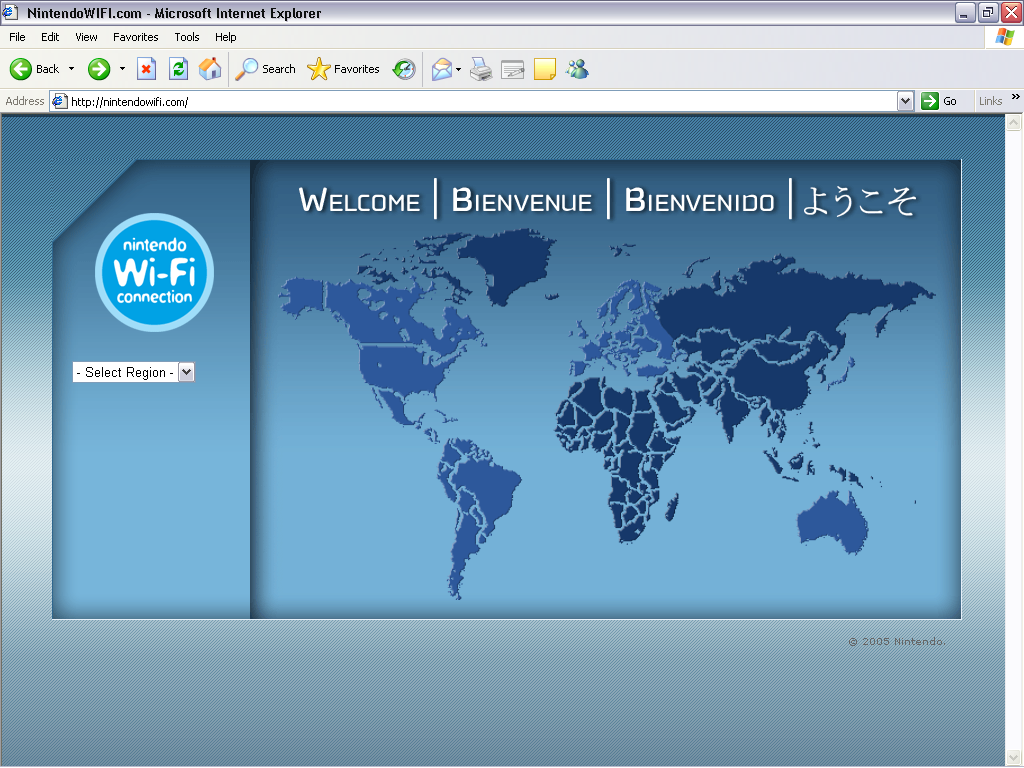Stop page loading with the red X icon
The height and width of the screenshot is (768, 1024).
[146, 69]
